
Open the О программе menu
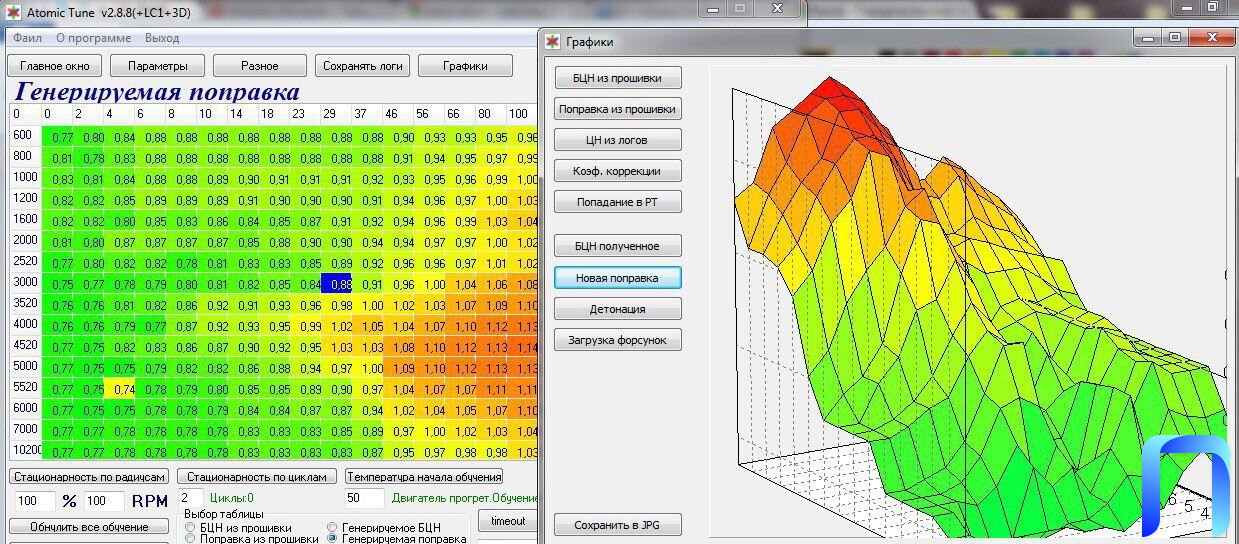pos(93,38)
